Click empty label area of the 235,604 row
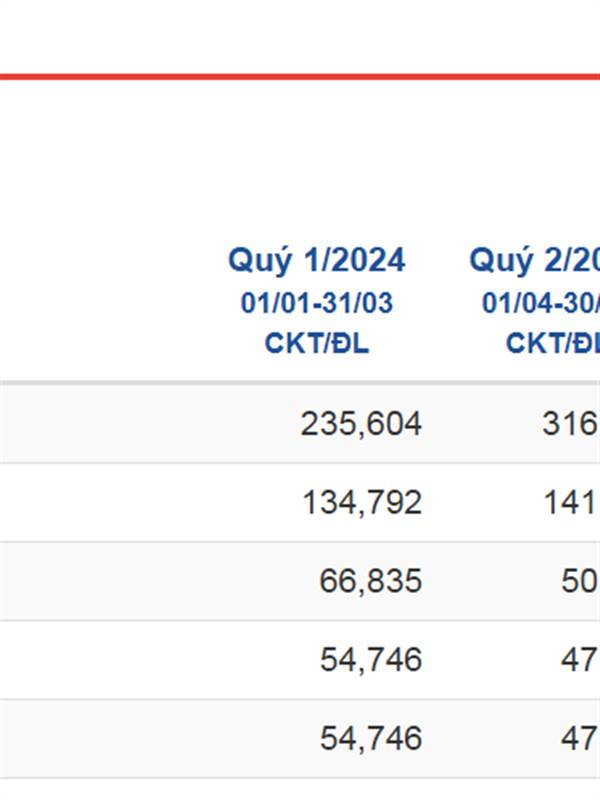600x800 pixels. tap(100, 424)
